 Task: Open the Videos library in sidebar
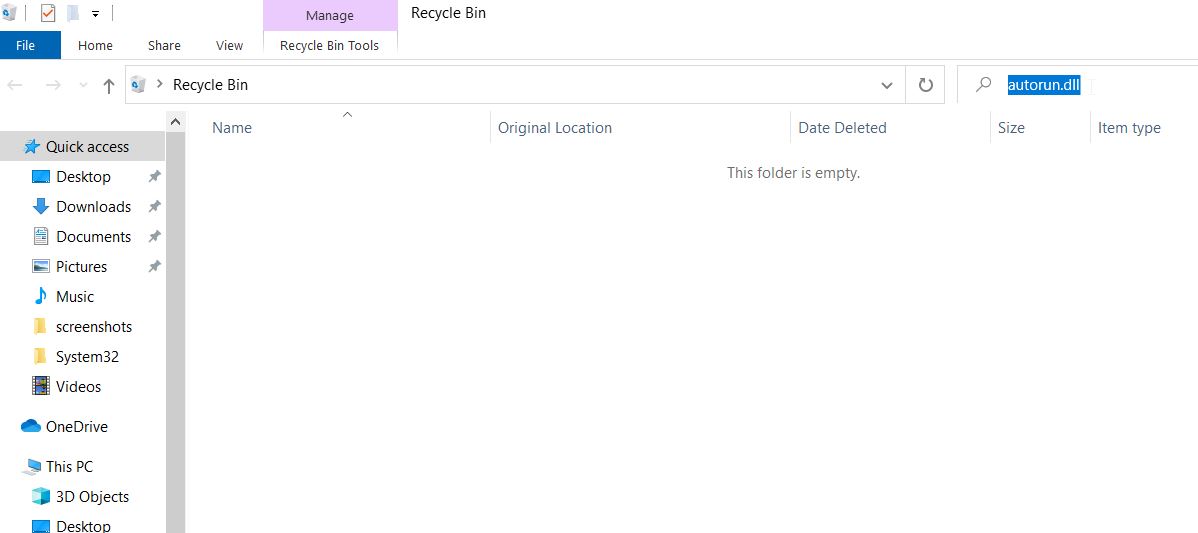(x=78, y=386)
